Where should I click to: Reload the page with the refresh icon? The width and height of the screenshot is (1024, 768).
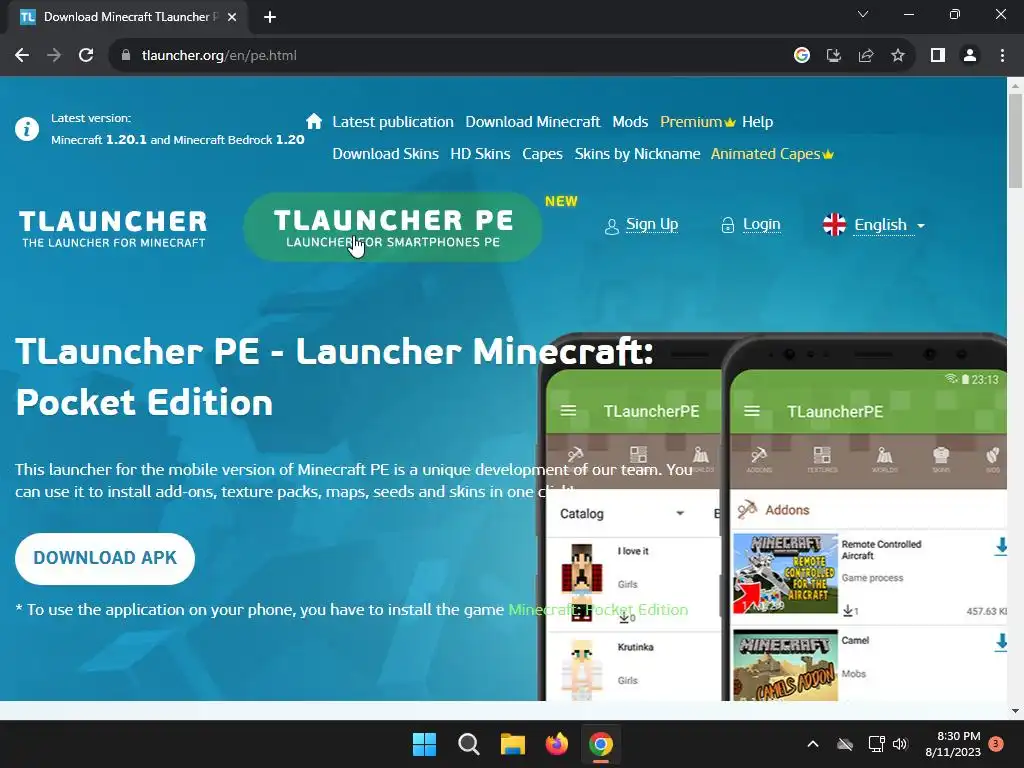click(x=86, y=56)
